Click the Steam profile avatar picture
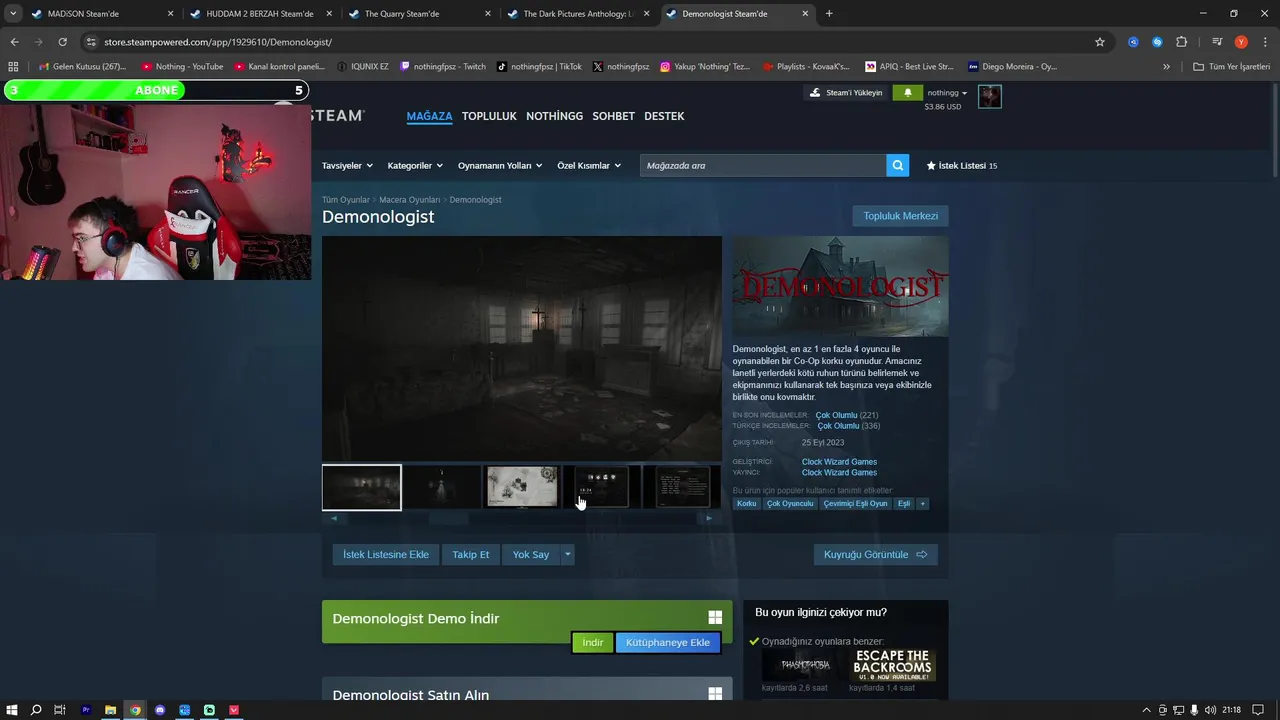 click(x=989, y=96)
